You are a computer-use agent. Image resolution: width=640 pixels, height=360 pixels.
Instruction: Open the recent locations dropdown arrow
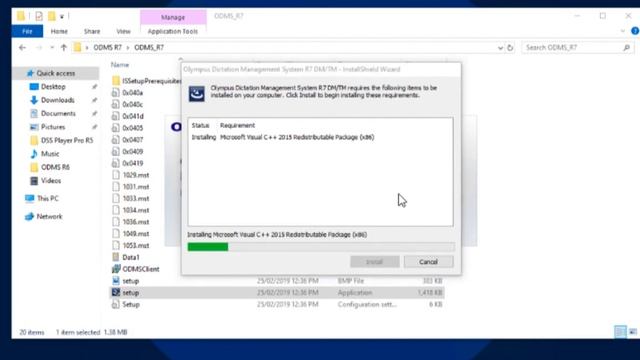[52, 48]
